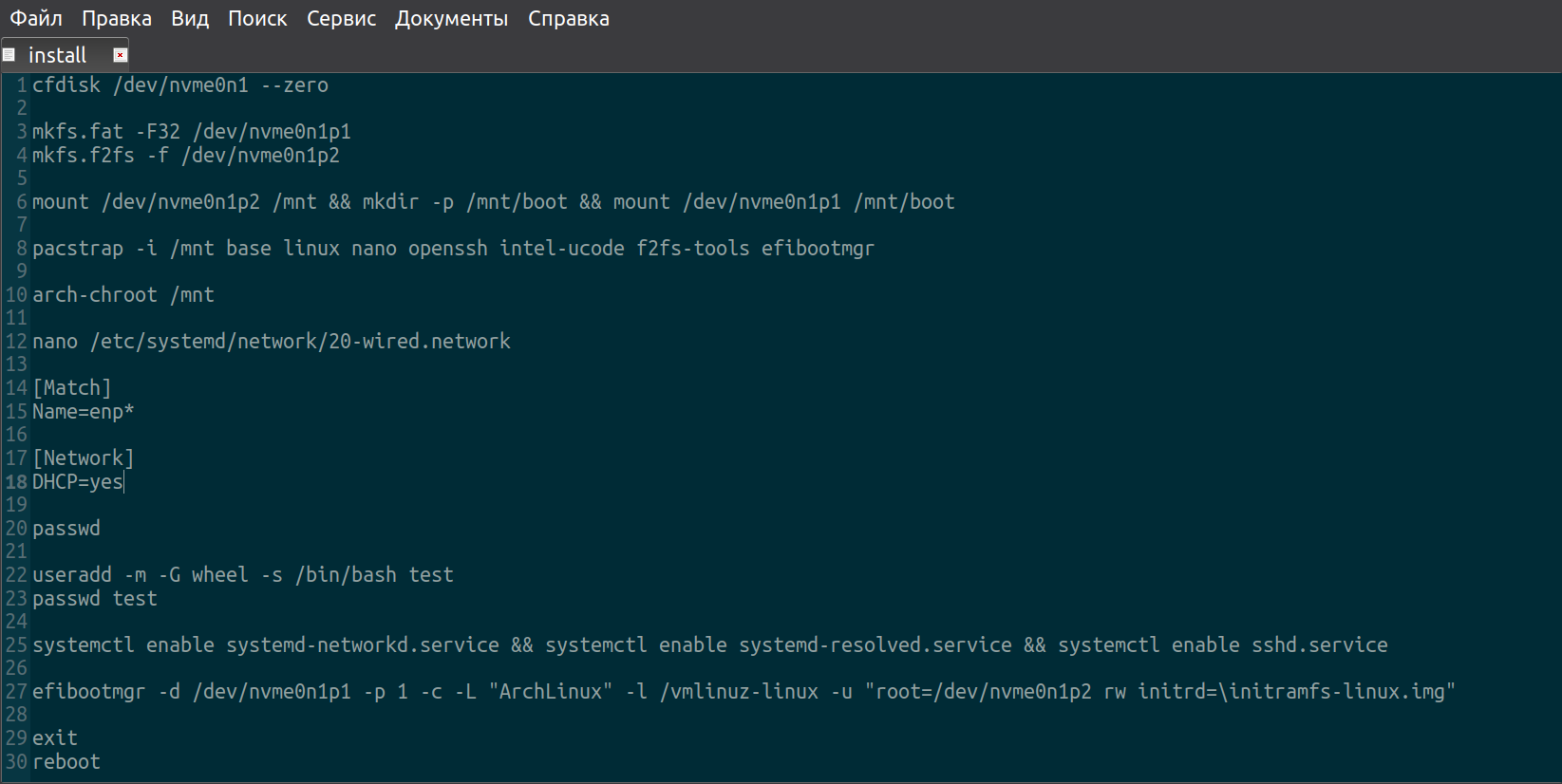
Task: Click the word intel-ucode
Action: pos(562,249)
